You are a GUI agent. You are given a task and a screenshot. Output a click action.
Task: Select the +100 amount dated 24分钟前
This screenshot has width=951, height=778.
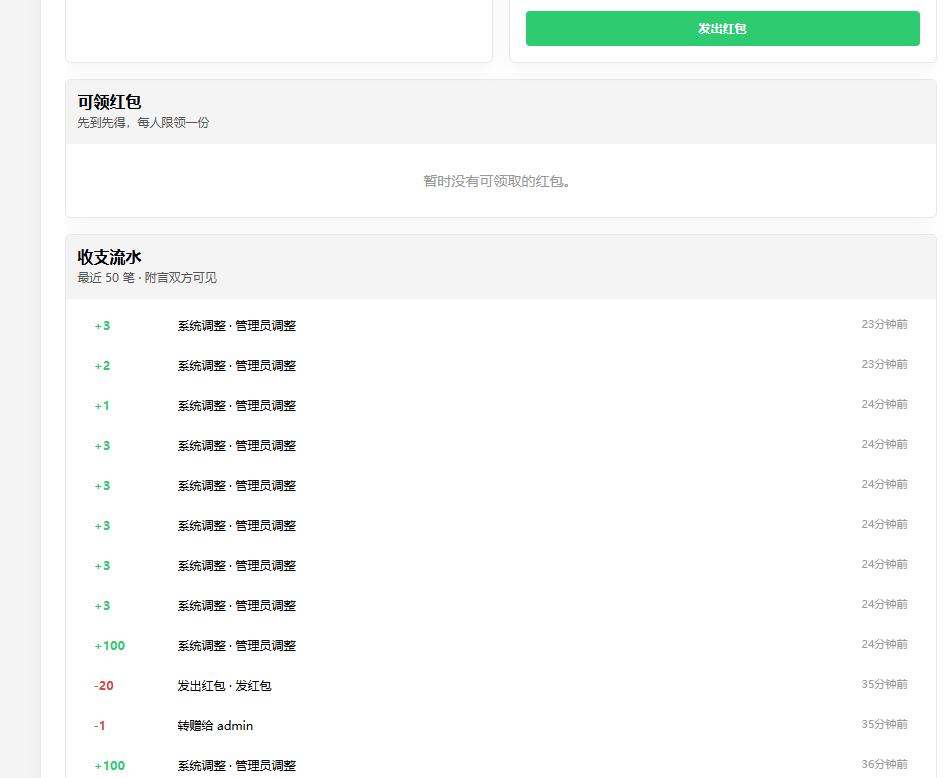pyautogui.click(x=110, y=646)
